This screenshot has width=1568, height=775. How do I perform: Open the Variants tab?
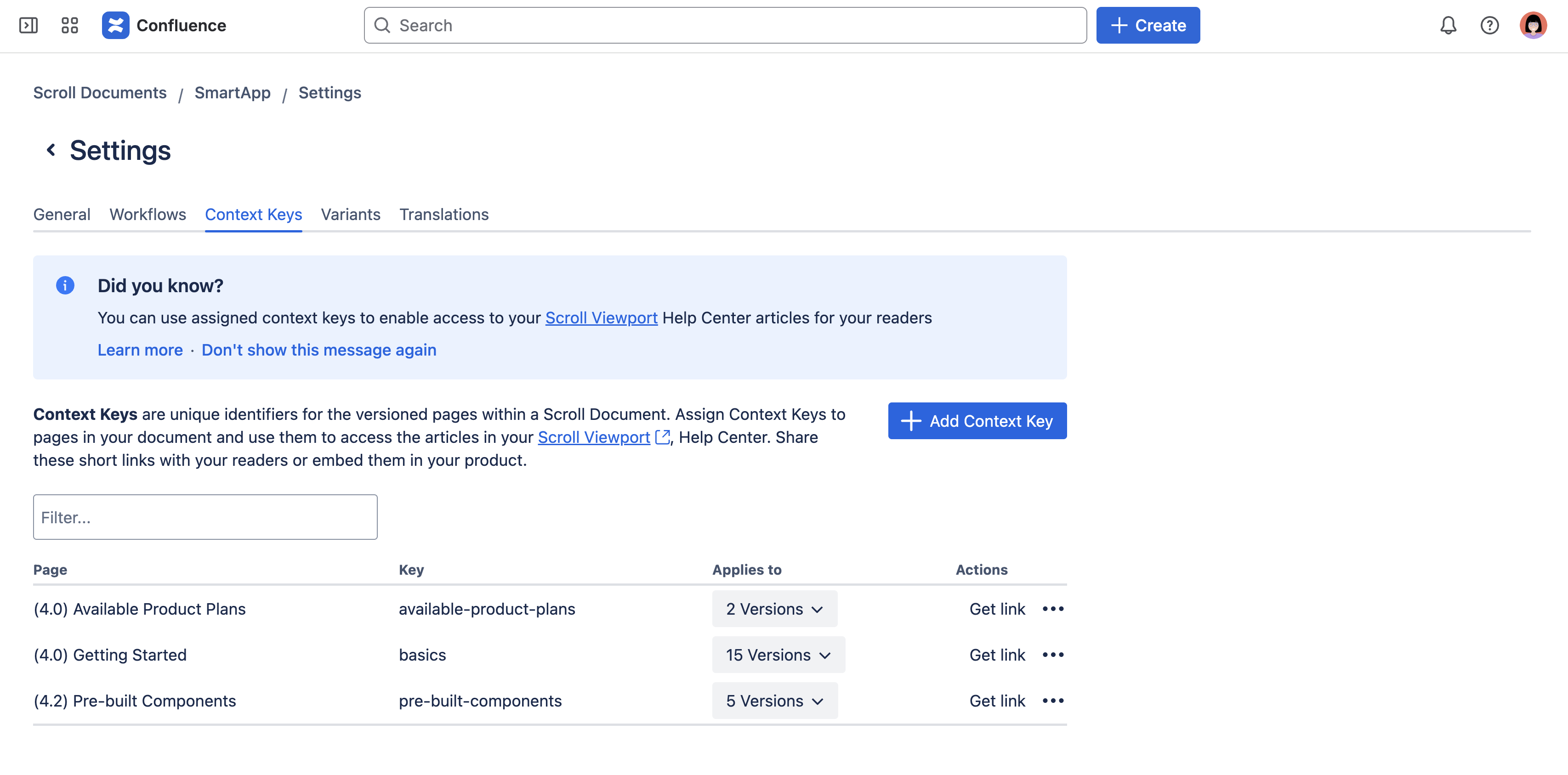[350, 214]
